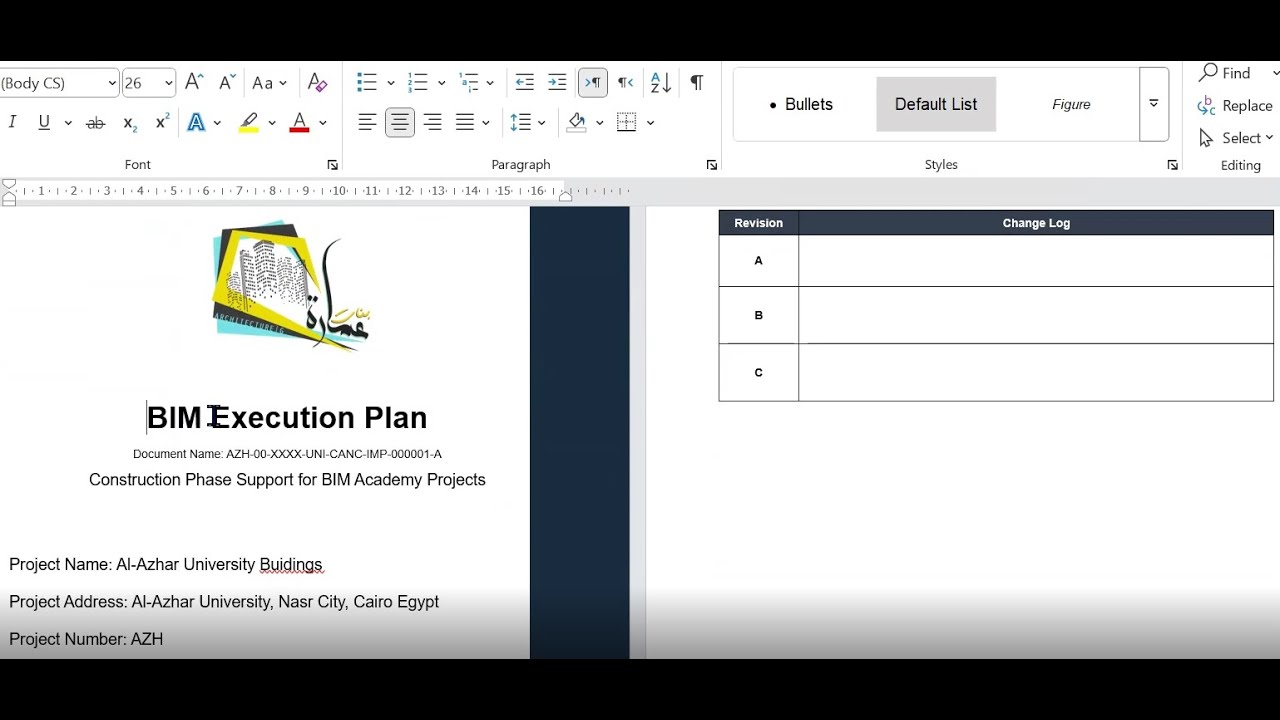Justify the paragraph text
Viewport: 1280px width, 720px height.
[x=465, y=122]
